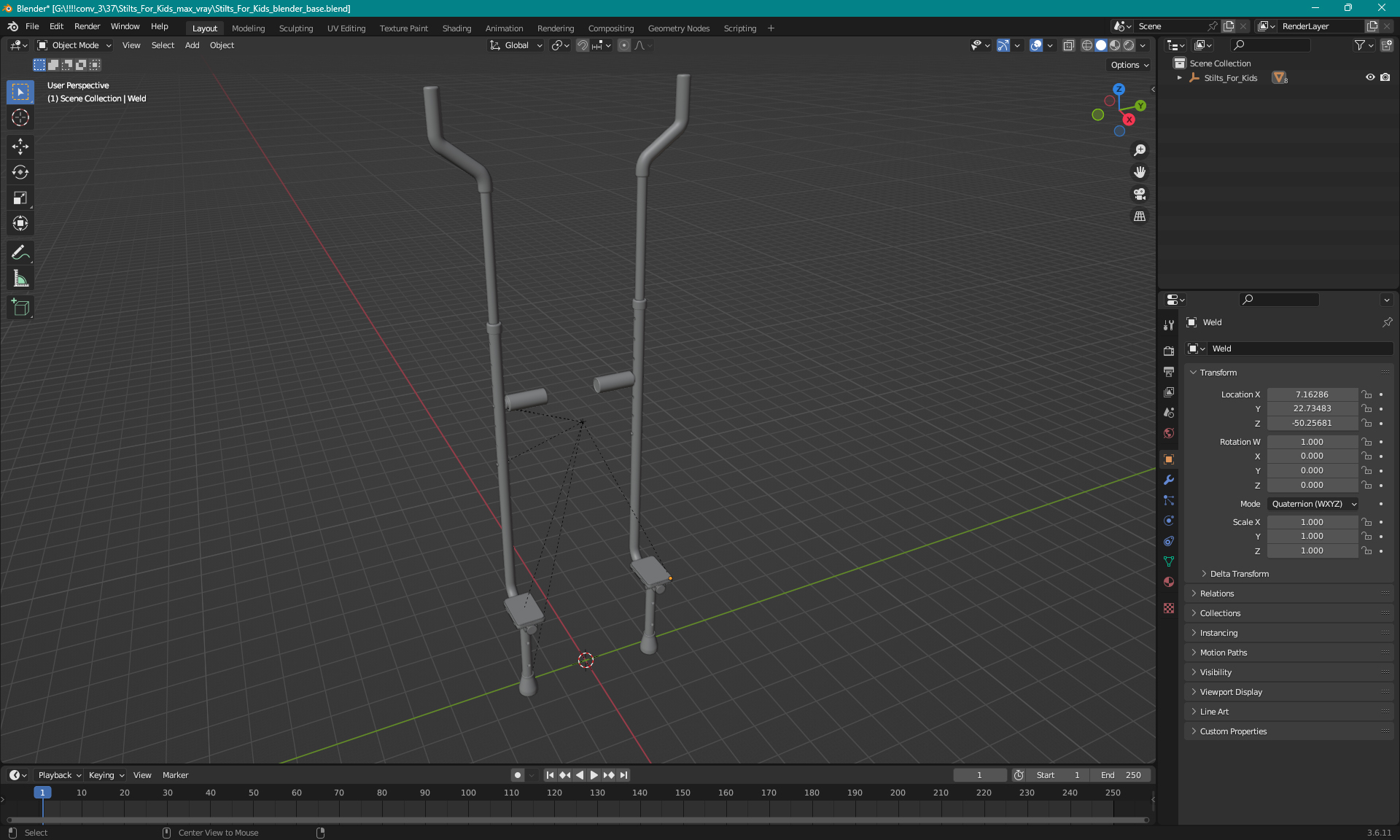Click the Scale tool icon

click(22, 197)
